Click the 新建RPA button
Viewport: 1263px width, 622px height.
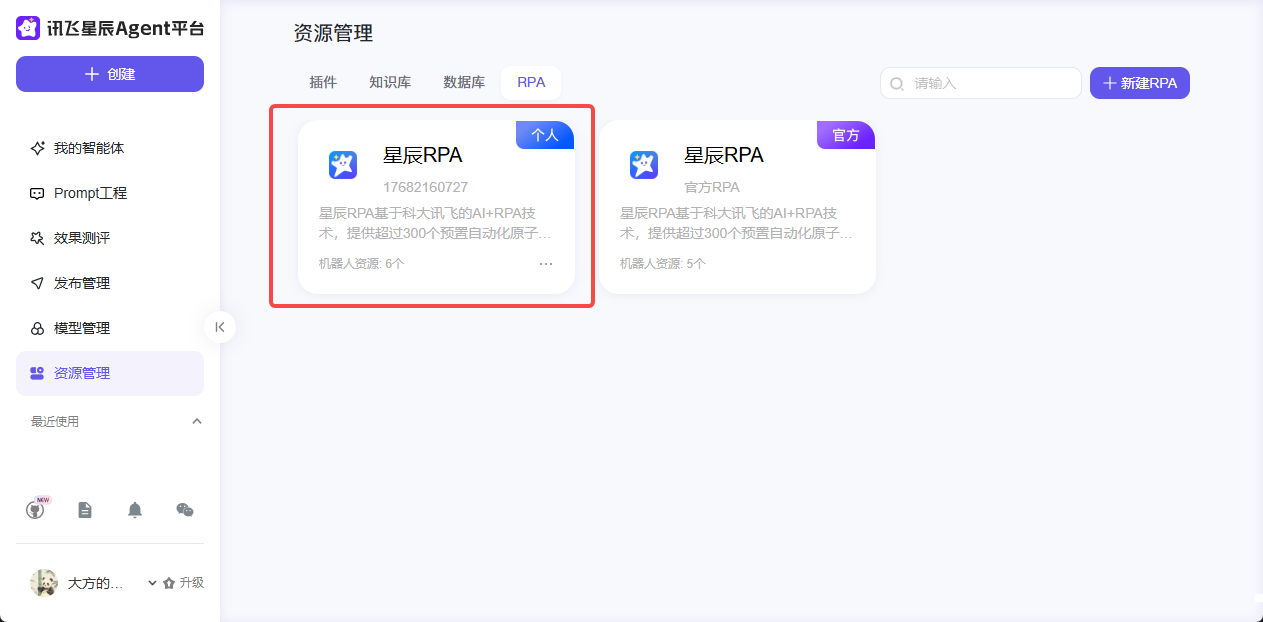tap(1139, 83)
